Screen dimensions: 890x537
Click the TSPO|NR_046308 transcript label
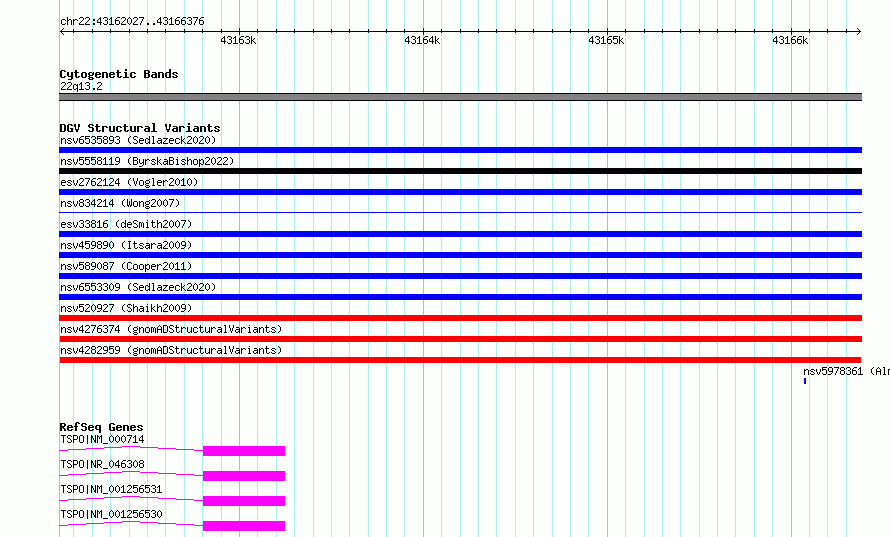click(102, 464)
